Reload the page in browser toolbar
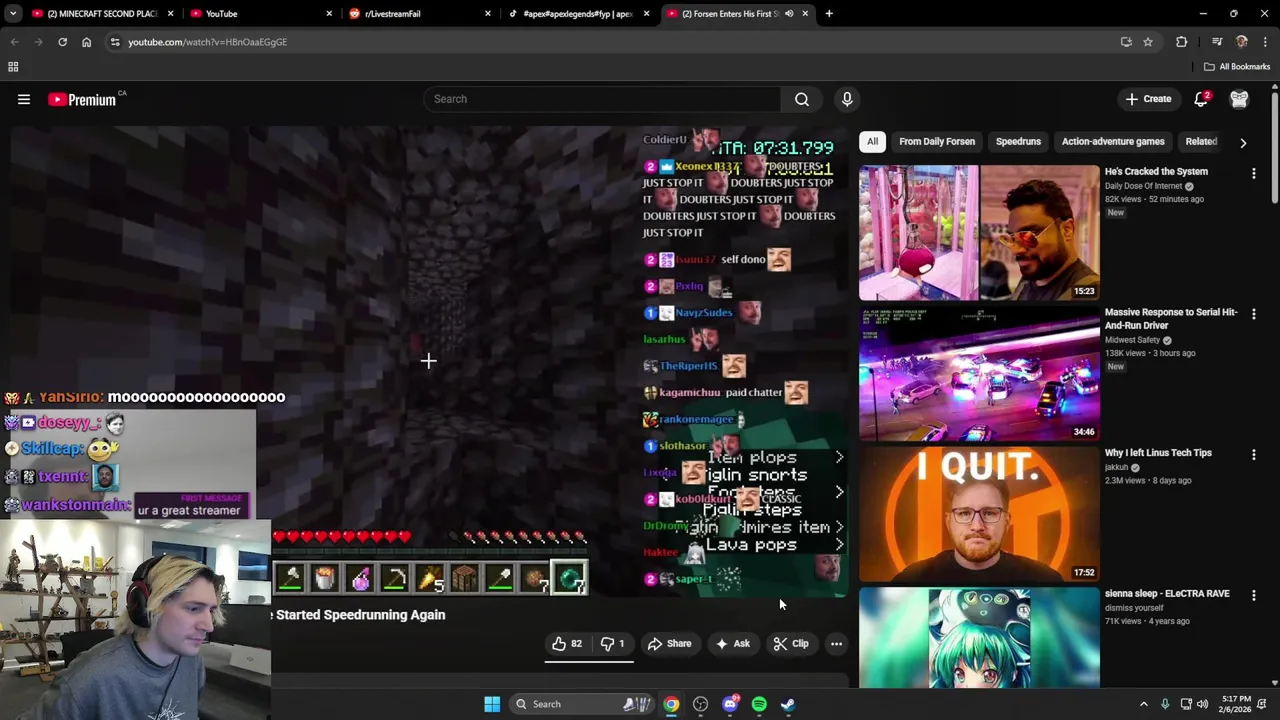 (x=62, y=42)
